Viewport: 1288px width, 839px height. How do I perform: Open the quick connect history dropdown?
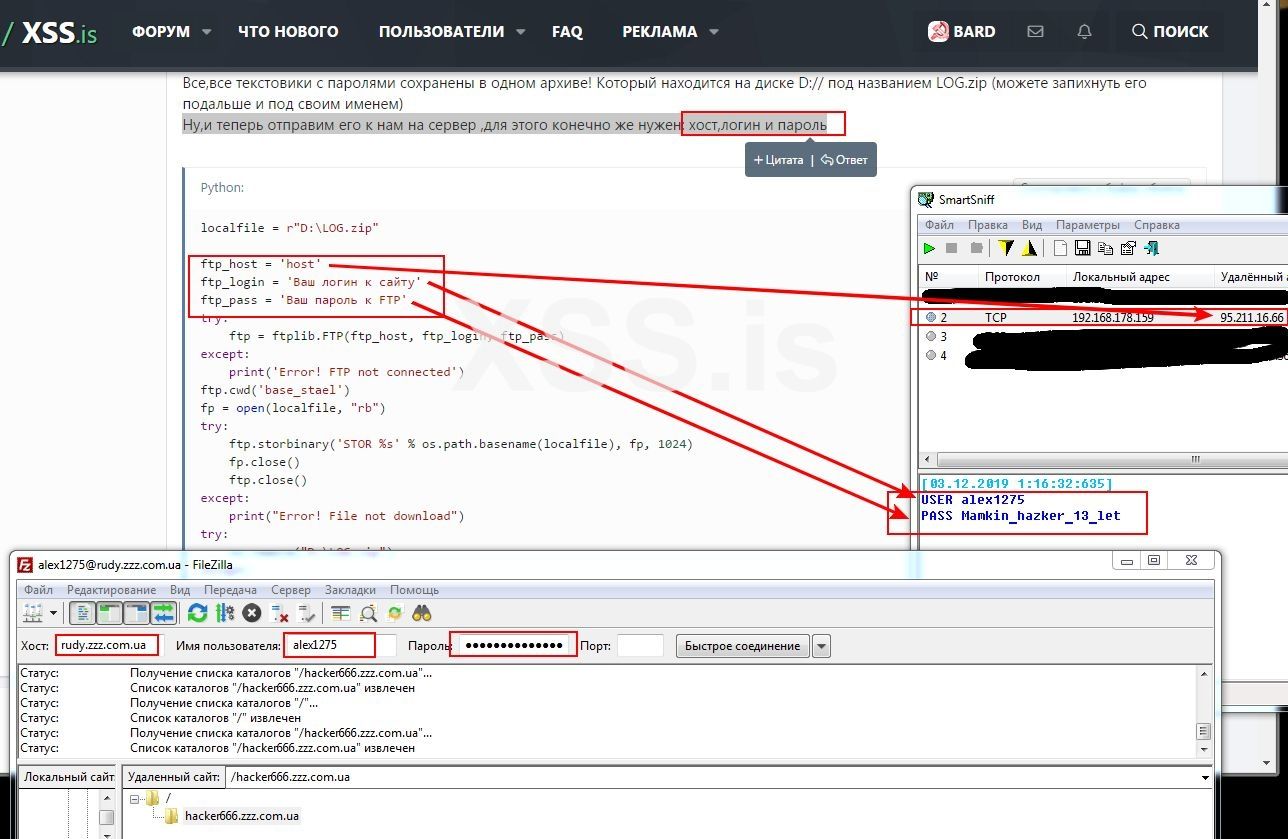coord(822,646)
